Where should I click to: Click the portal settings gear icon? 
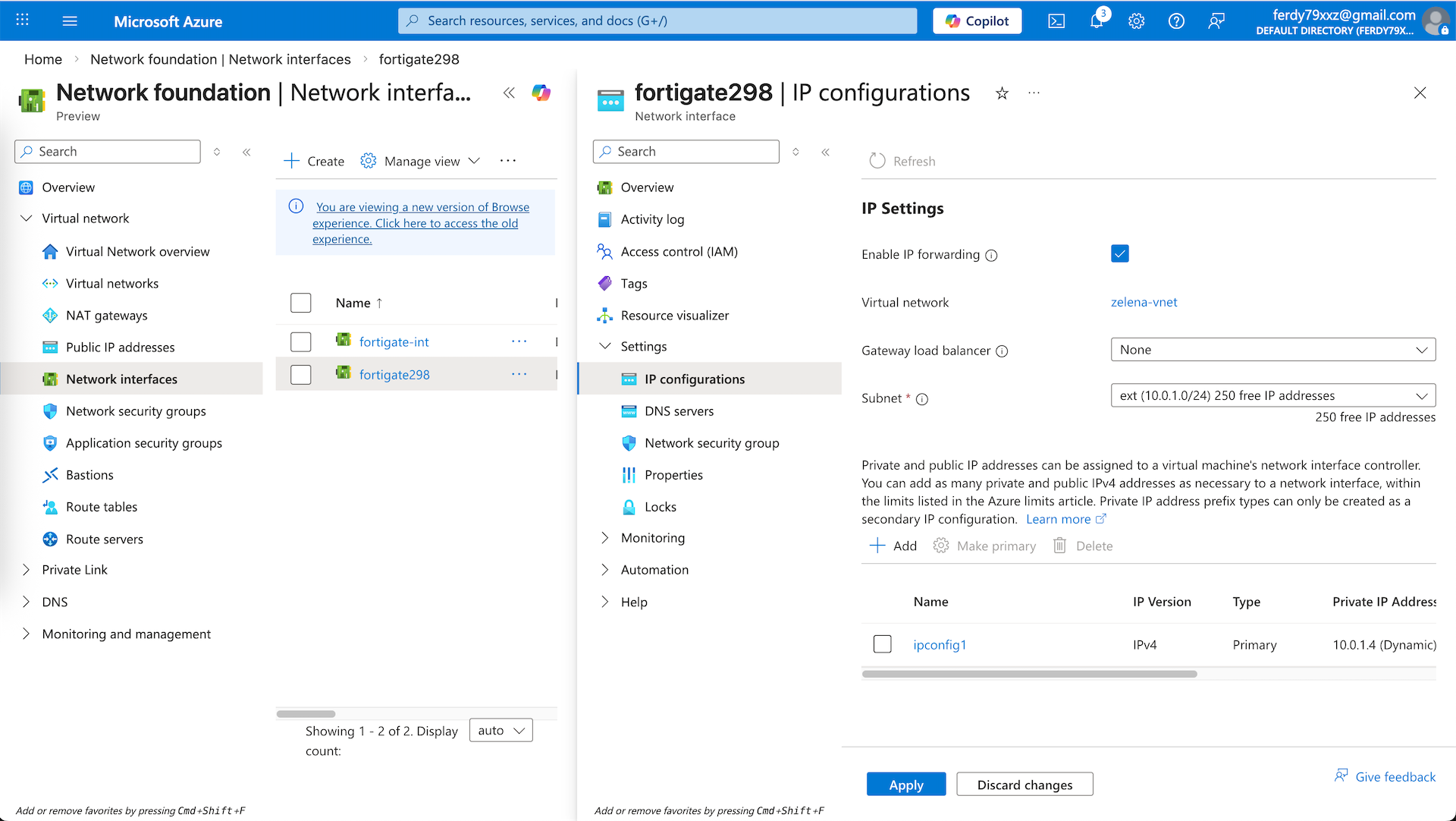click(1136, 21)
